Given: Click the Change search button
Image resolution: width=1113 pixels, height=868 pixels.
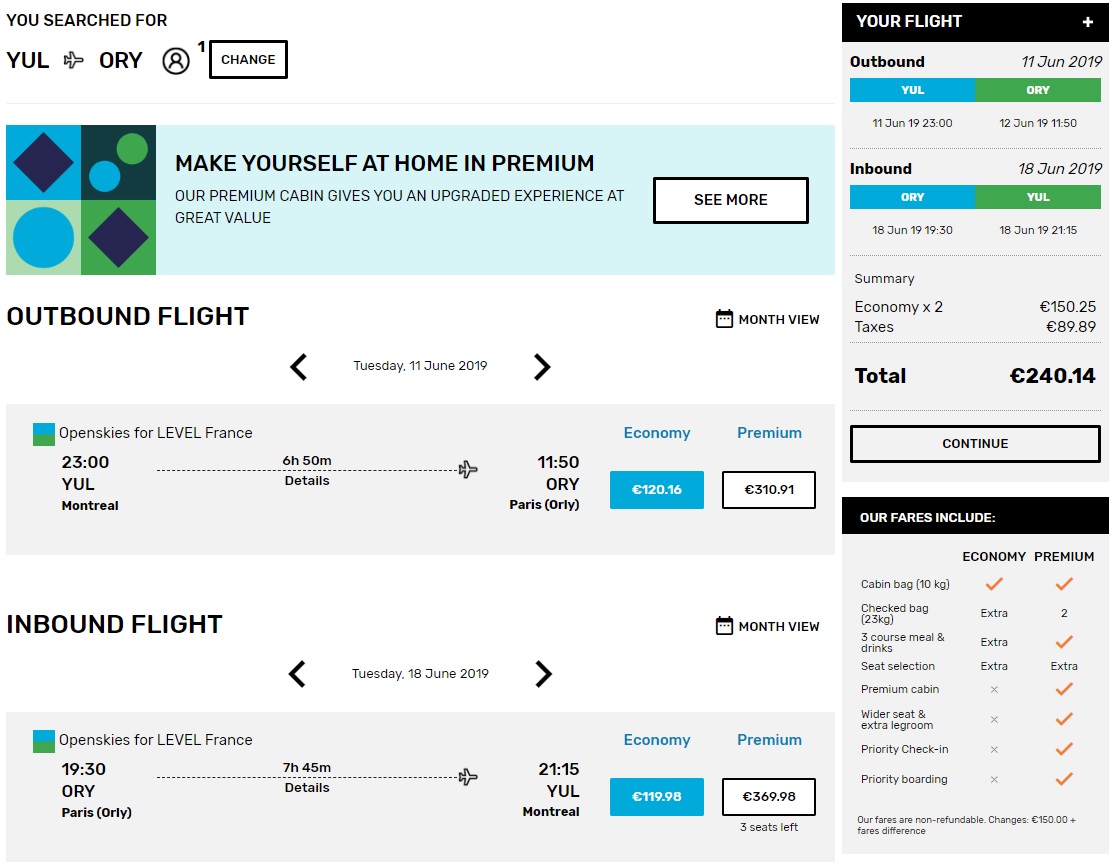Looking at the screenshot, I should pyautogui.click(x=248, y=60).
